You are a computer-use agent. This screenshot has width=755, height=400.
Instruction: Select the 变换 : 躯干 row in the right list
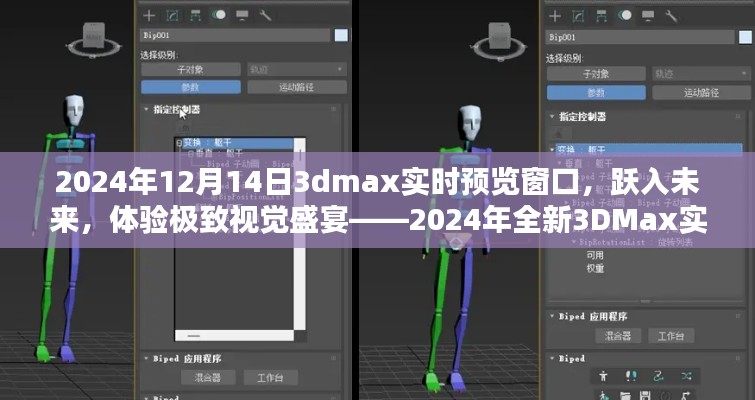tap(649, 150)
